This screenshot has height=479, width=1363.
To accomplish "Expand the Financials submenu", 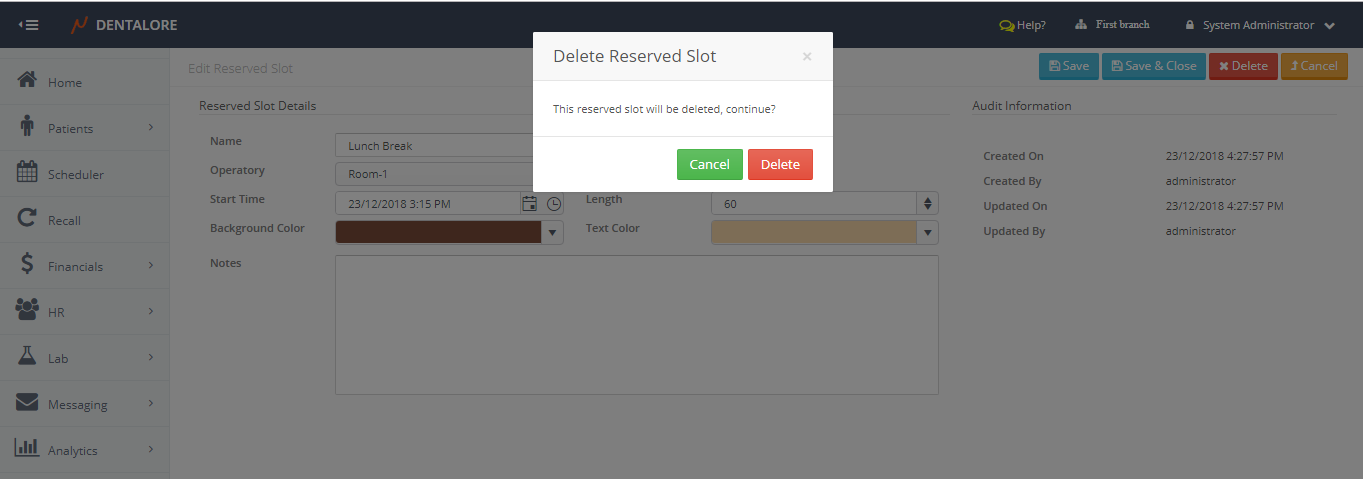I will [x=151, y=265].
